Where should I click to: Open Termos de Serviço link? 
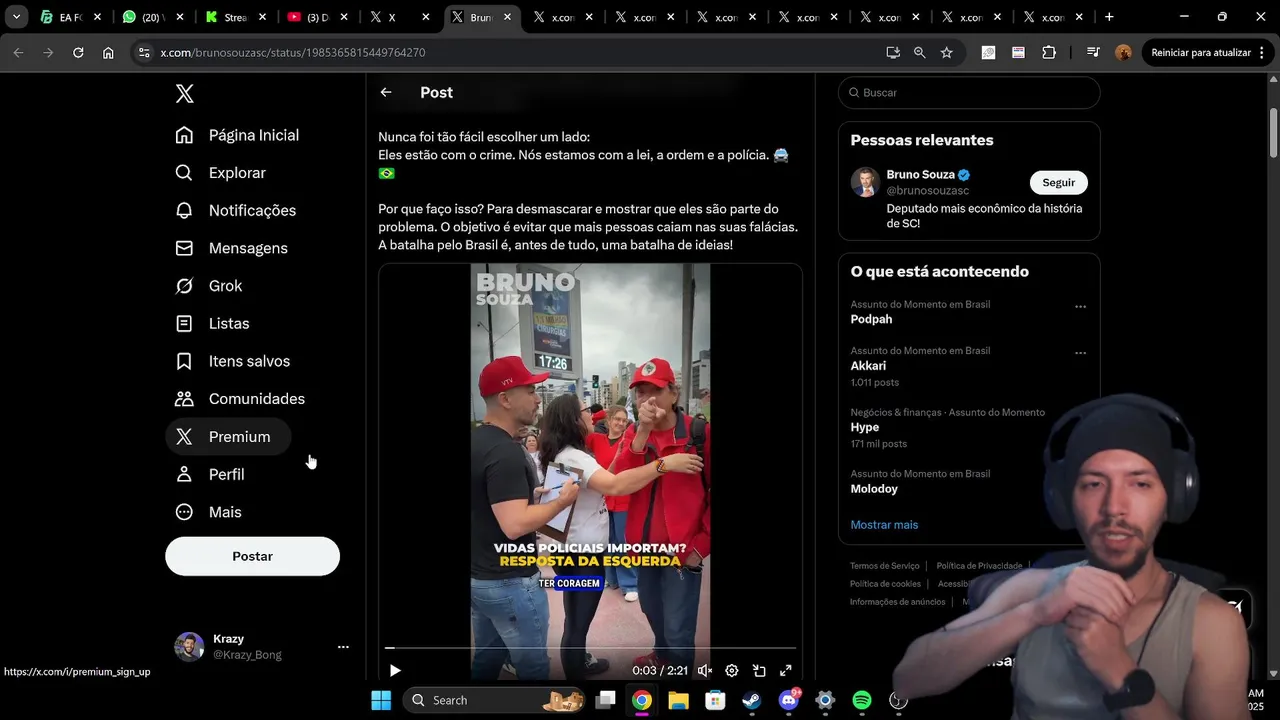tap(885, 566)
